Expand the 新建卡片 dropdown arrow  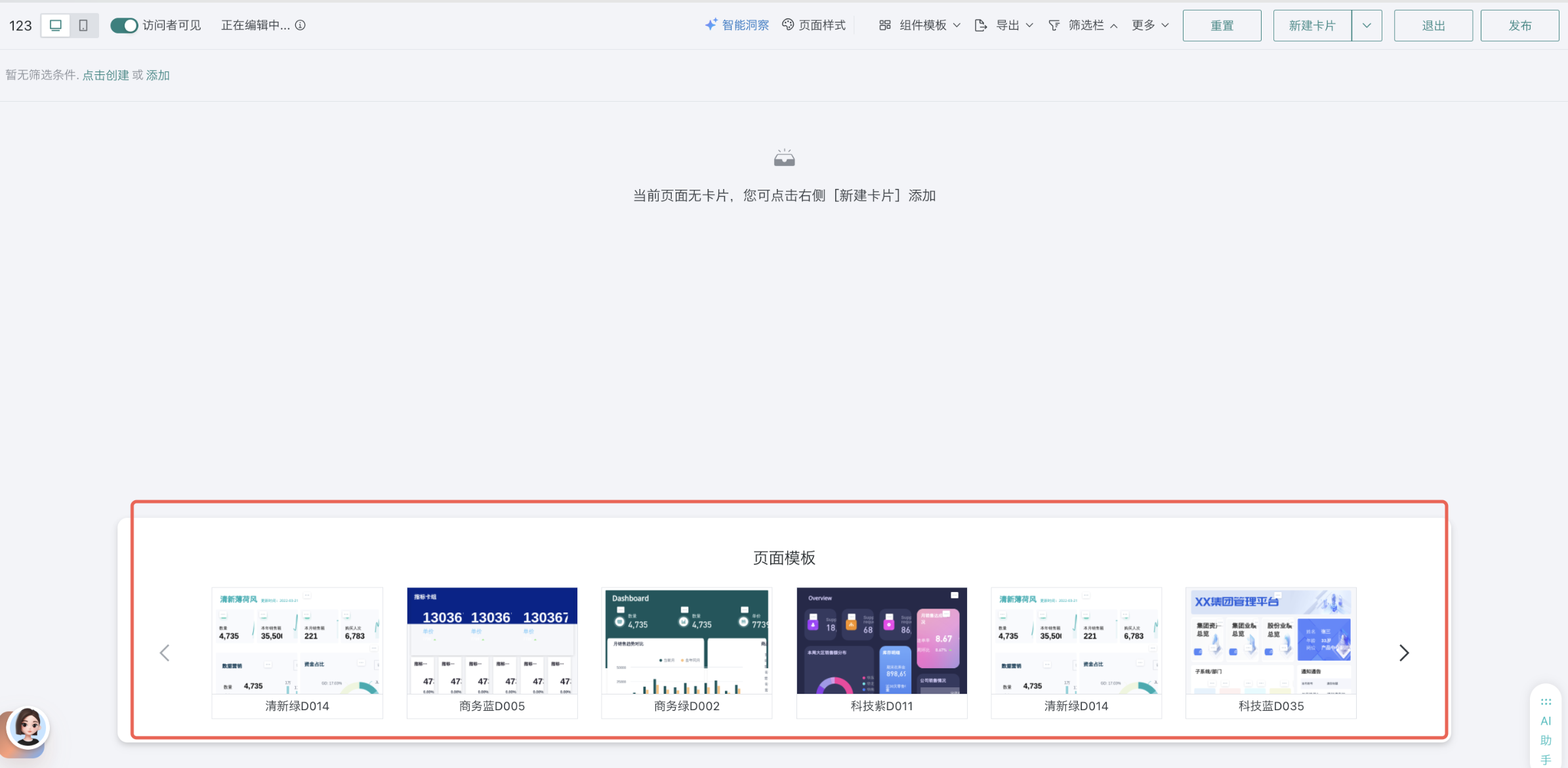pos(1367,26)
